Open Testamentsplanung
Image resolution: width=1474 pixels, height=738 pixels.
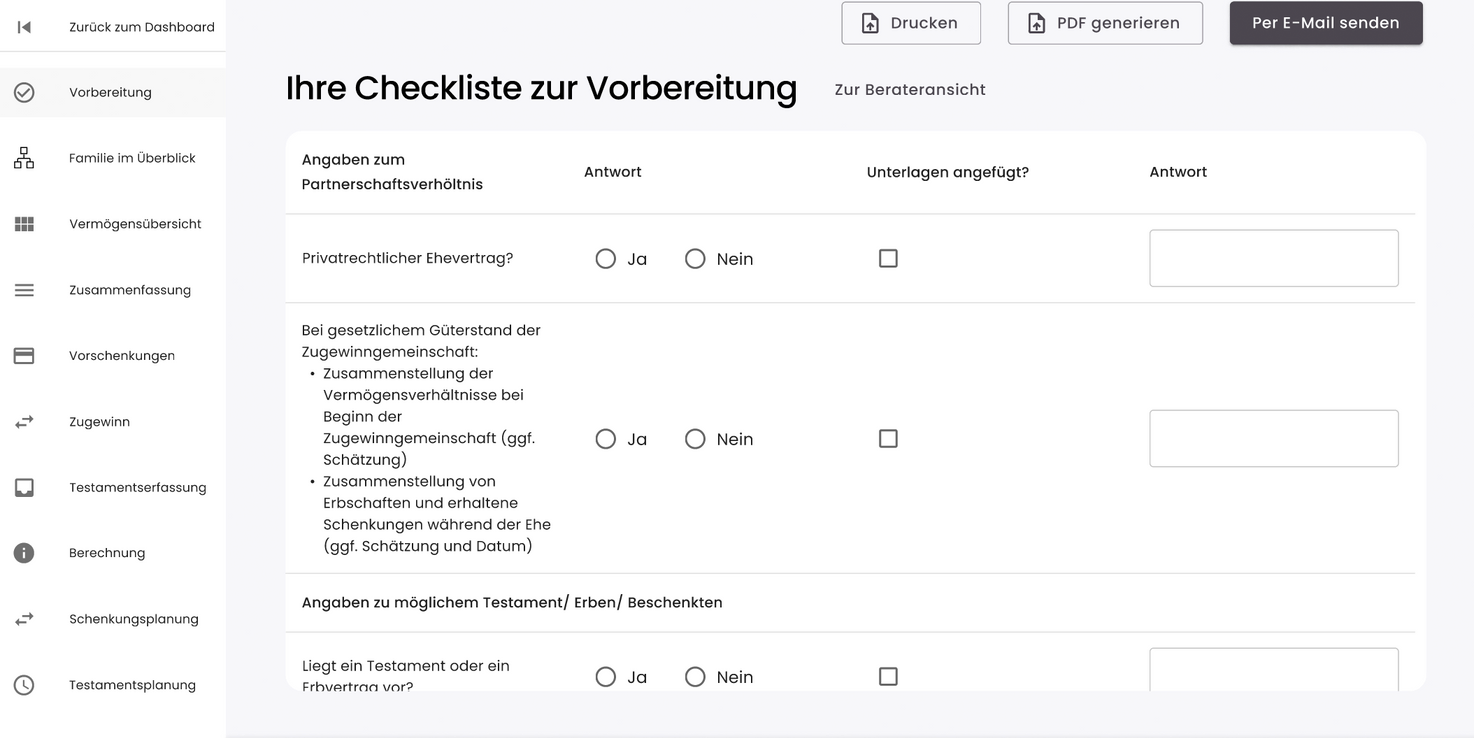point(113,685)
